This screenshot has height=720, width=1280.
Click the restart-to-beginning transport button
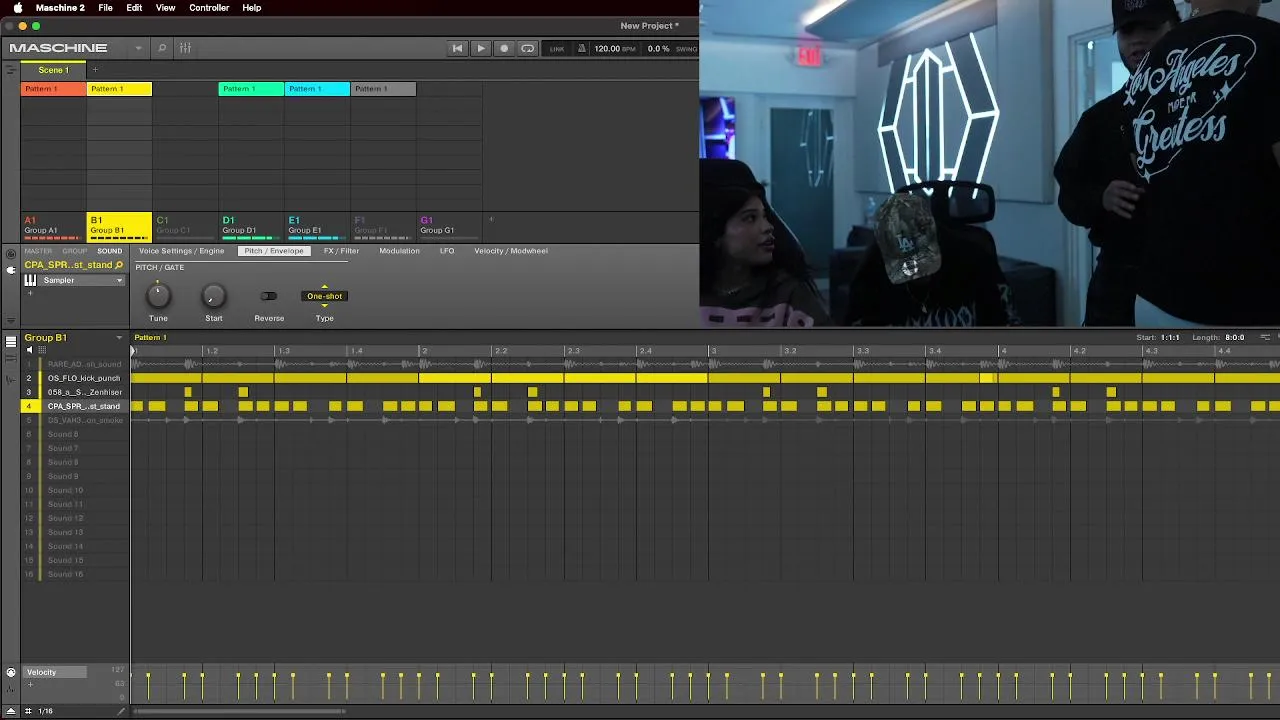point(457,48)
